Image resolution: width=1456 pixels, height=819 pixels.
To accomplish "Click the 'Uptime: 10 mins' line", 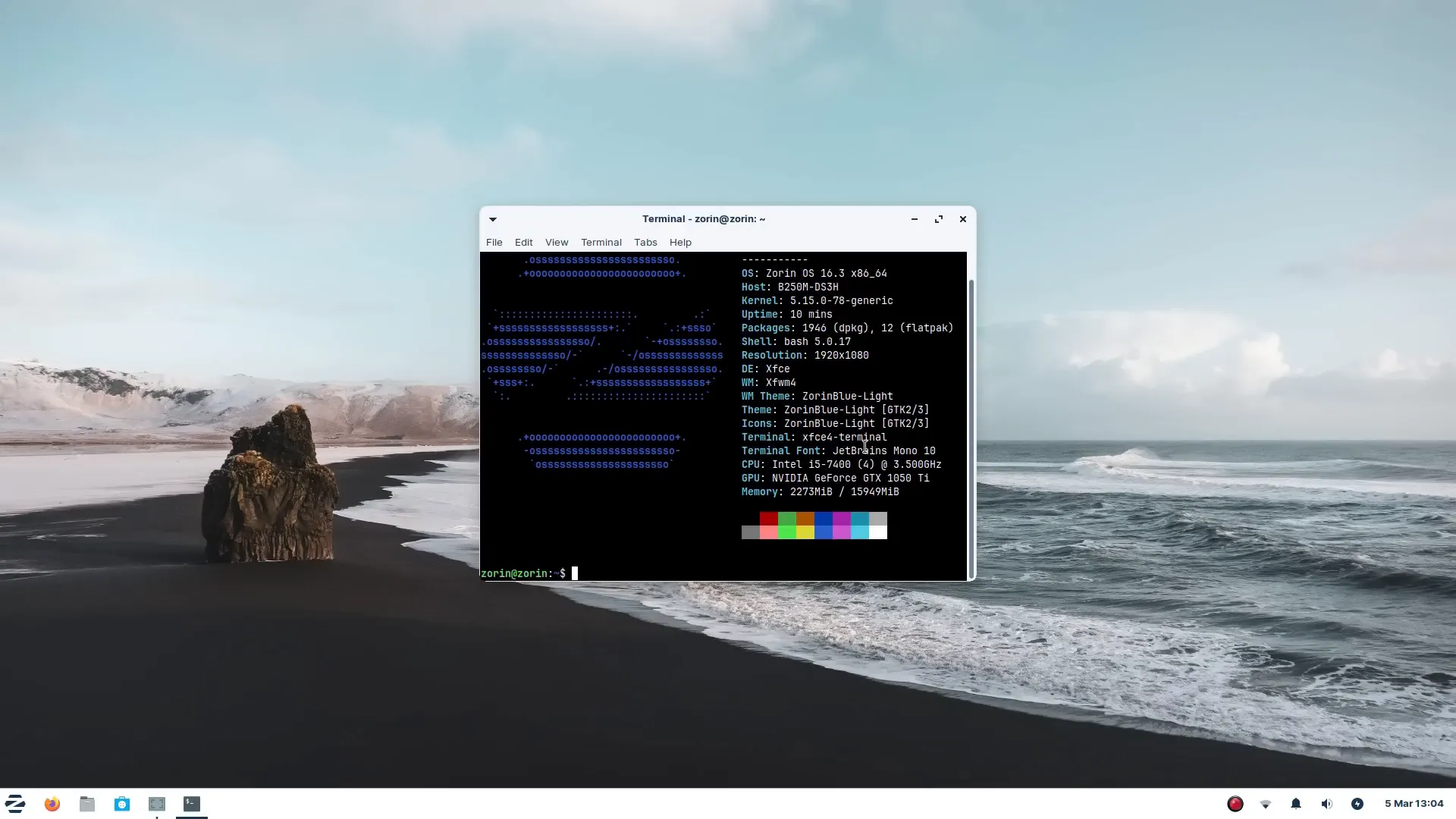I will click(x=787, y=315).
